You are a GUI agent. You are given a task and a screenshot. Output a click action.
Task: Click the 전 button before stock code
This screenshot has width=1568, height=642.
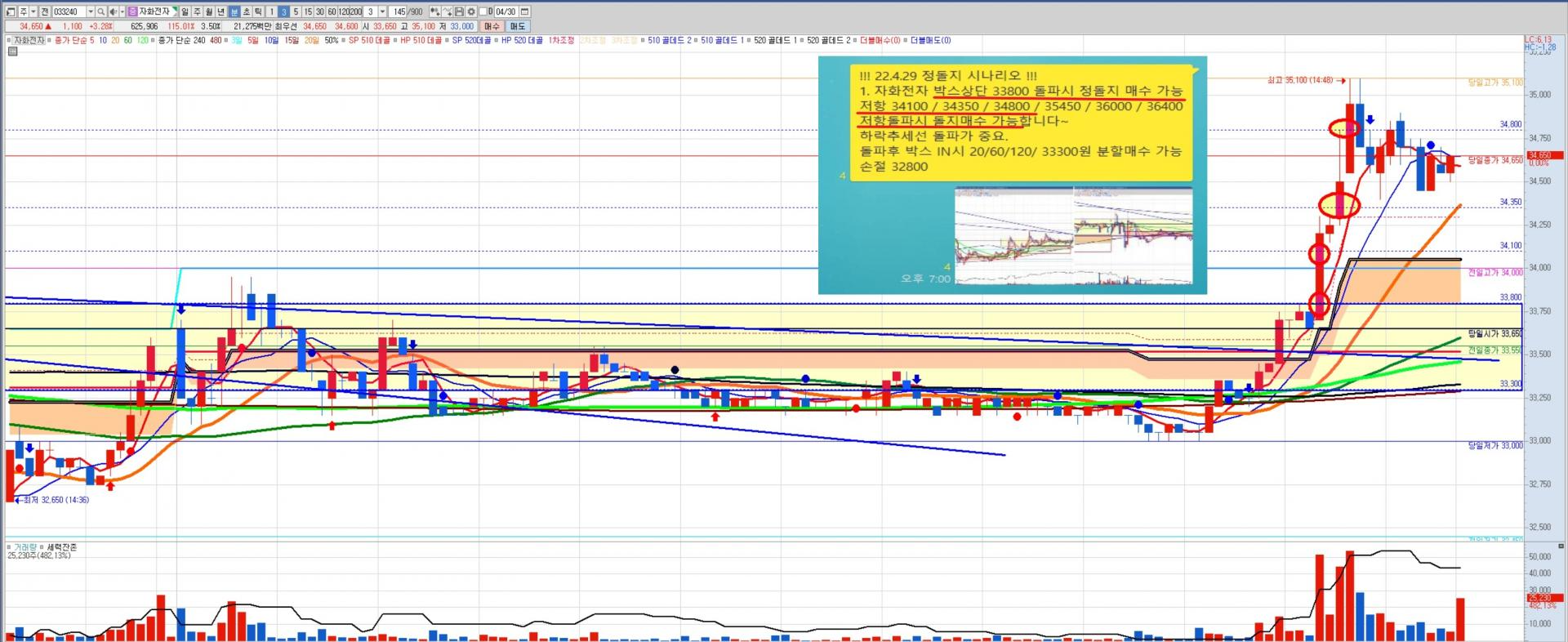point(45,11)
